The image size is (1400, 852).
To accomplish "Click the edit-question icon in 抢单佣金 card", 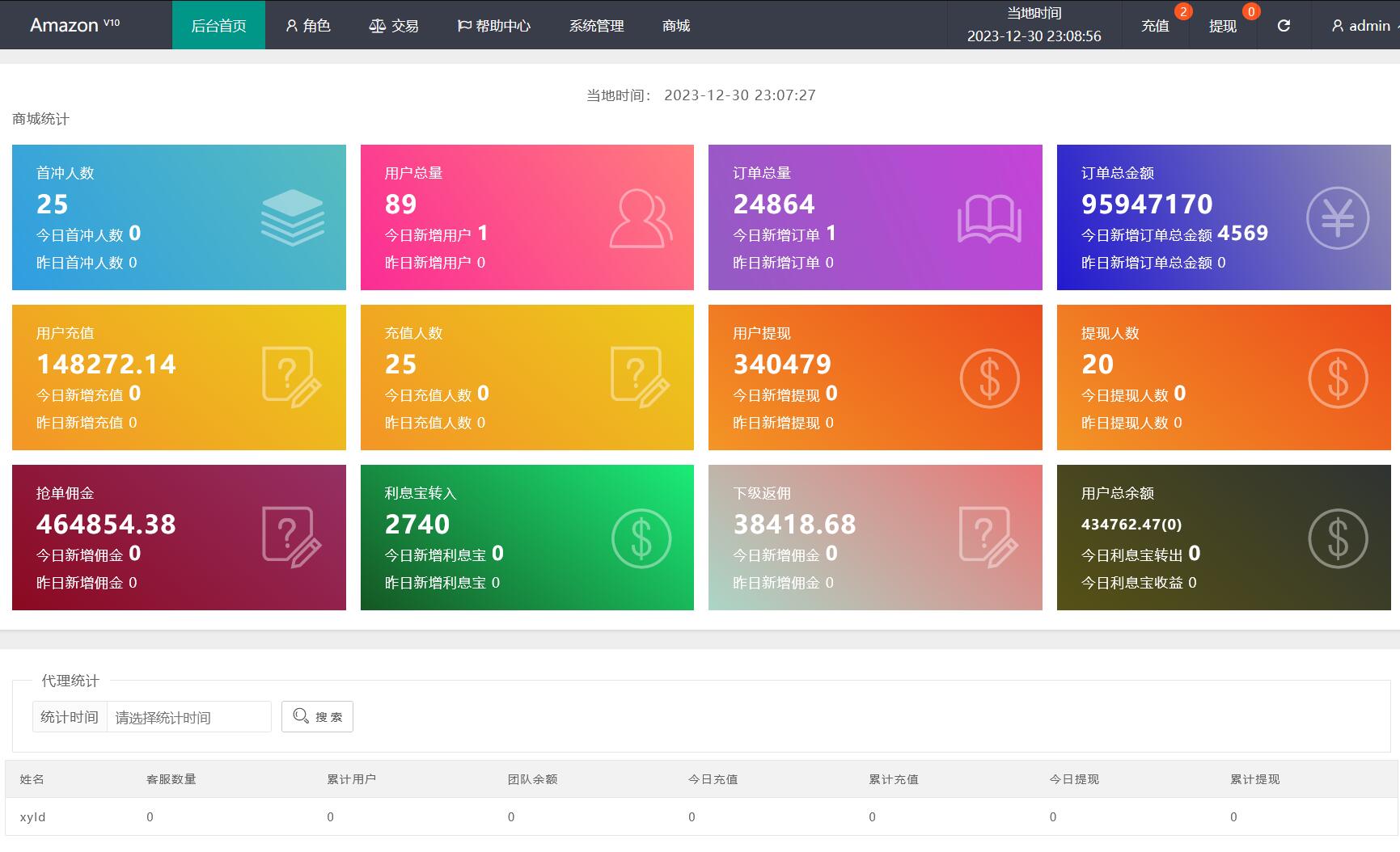I will point(292,537).
